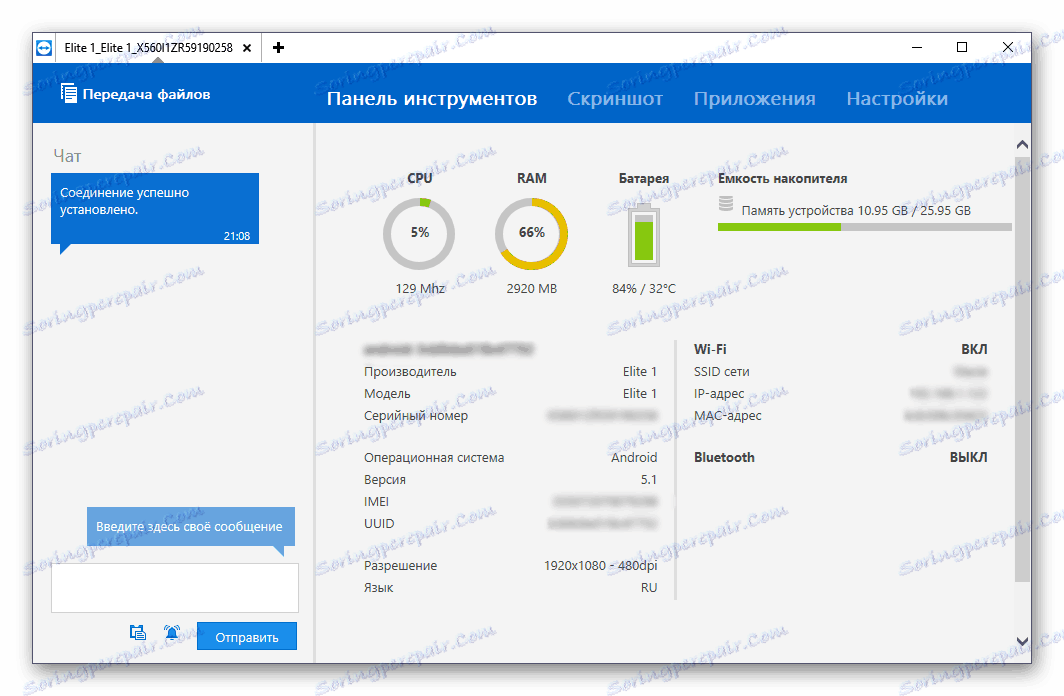Switch to Приложения tab
The height and width of the screenshot is (696, 1064).
[755, 98]
